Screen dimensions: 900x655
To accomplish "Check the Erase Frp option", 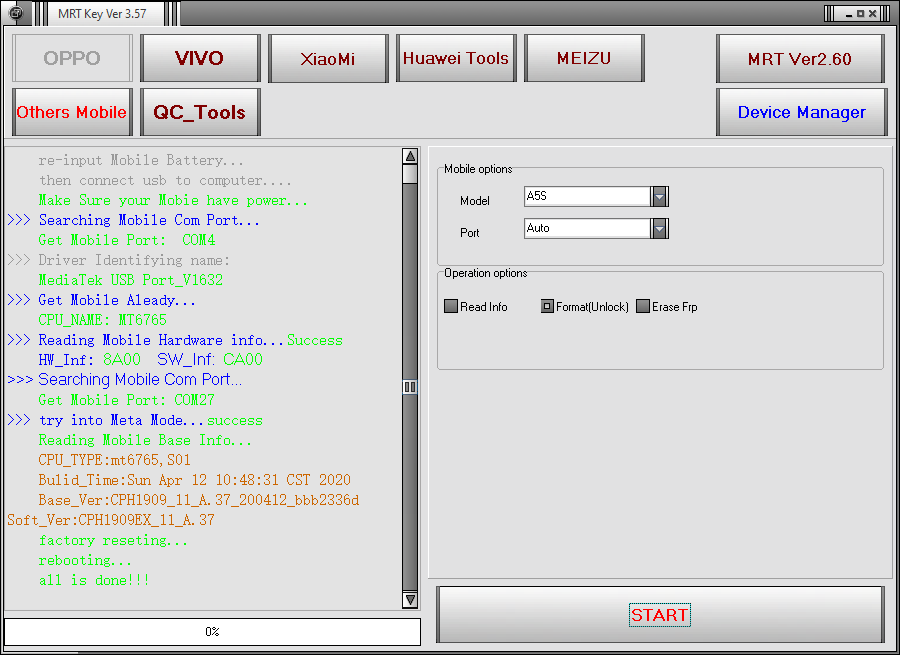I will [643, 307].
